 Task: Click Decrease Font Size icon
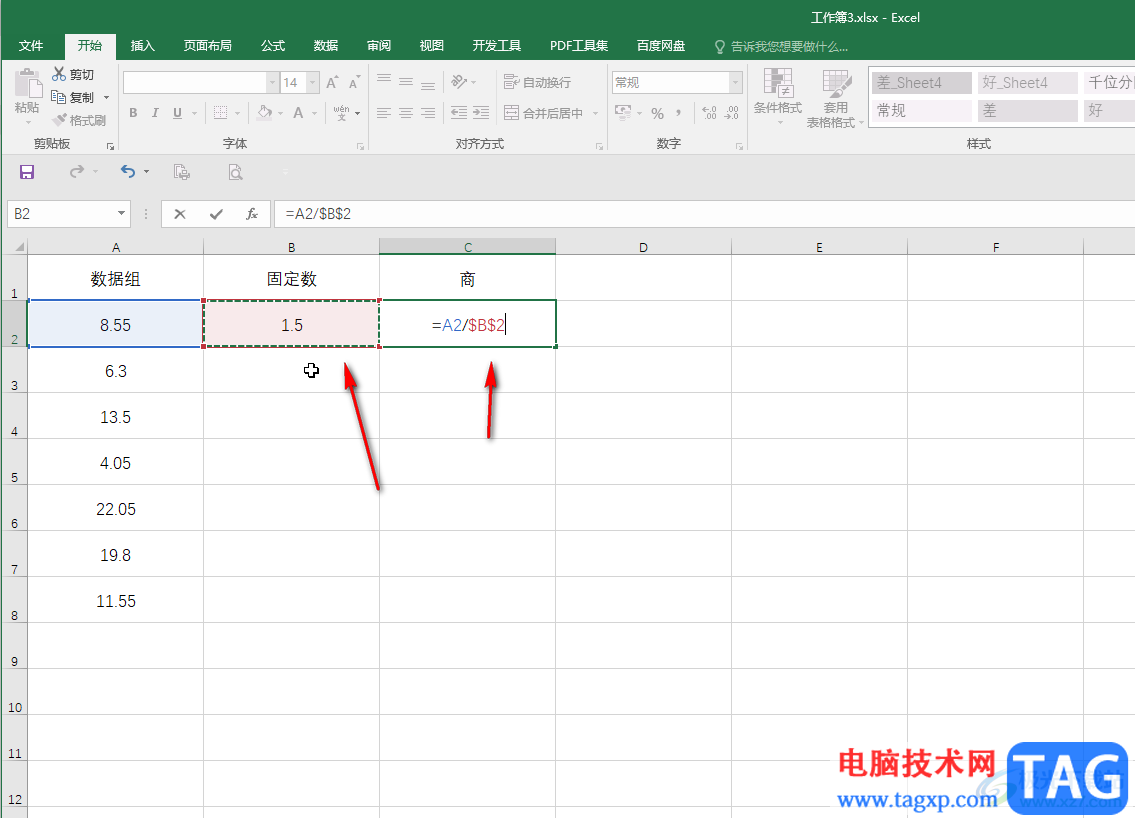pos(354,83)
